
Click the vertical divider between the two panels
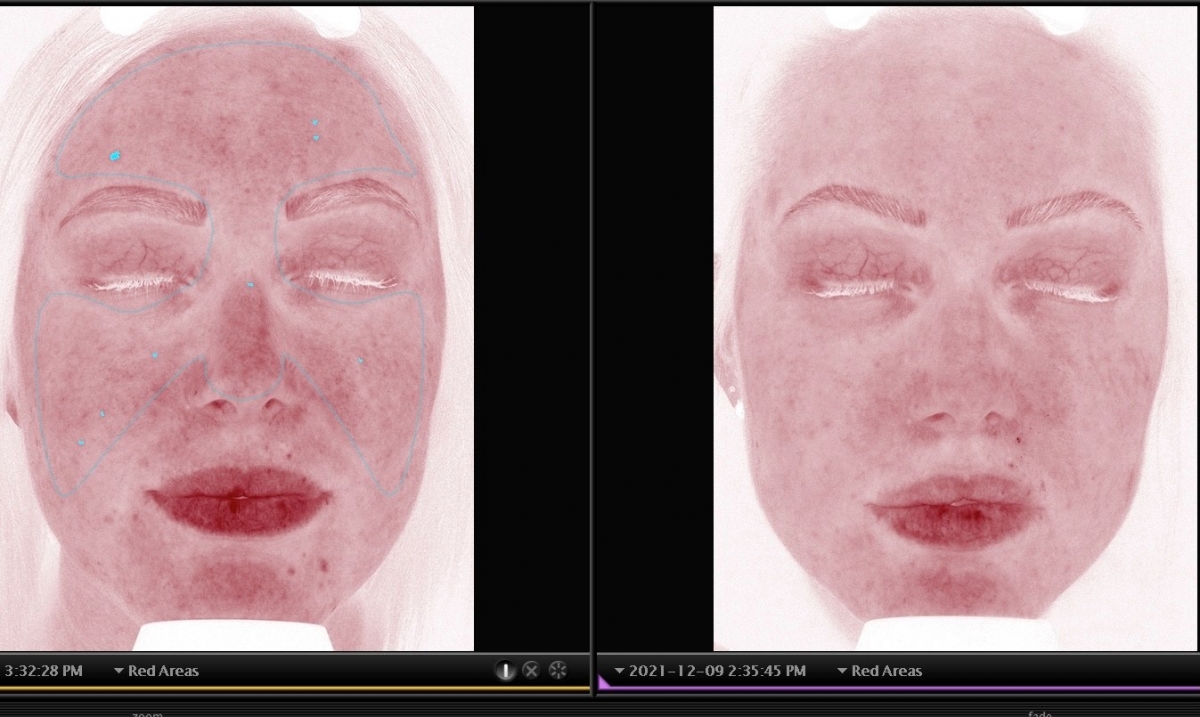[592, 330]
